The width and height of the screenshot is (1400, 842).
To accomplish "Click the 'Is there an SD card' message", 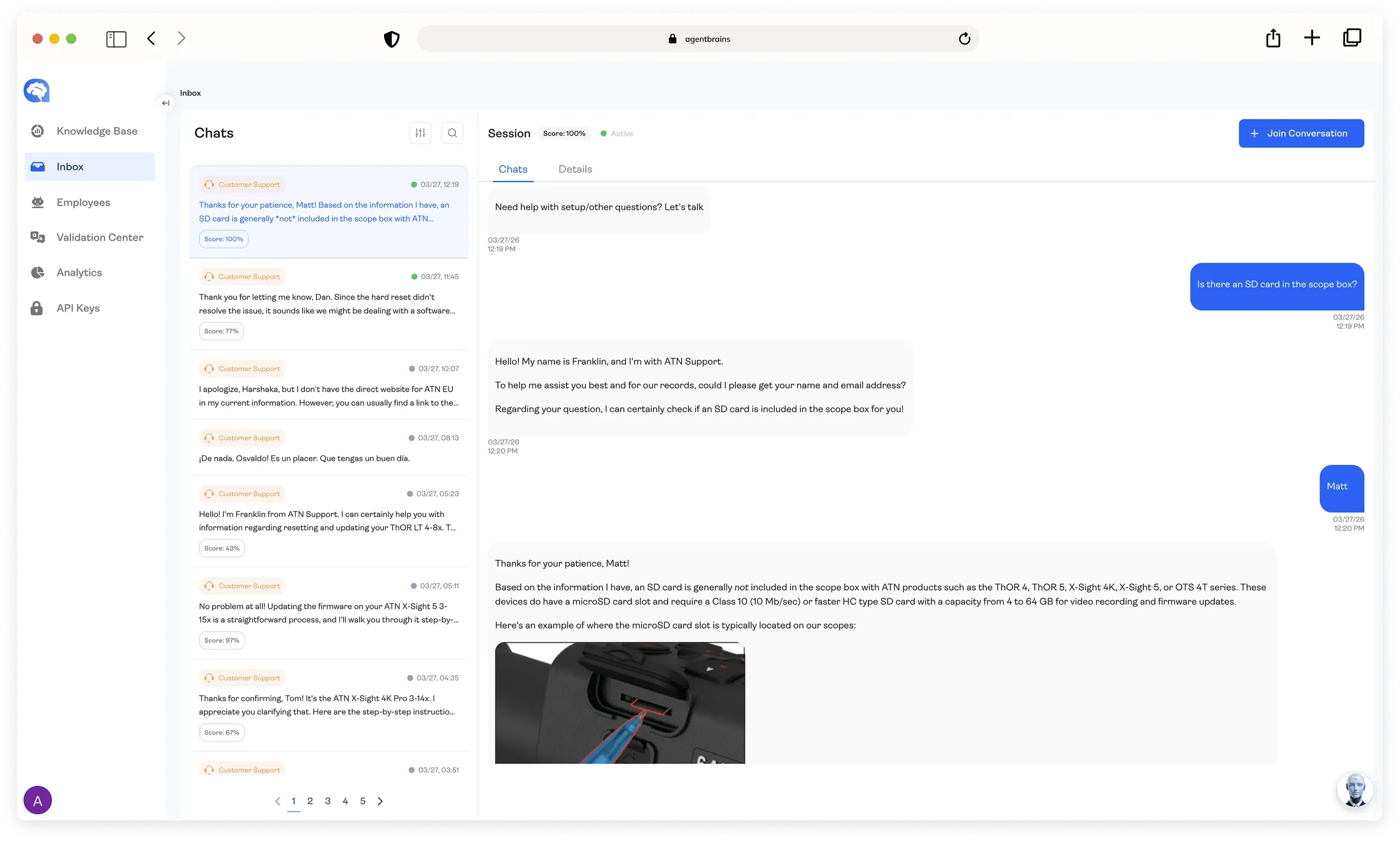I will tap(1277, 286).
